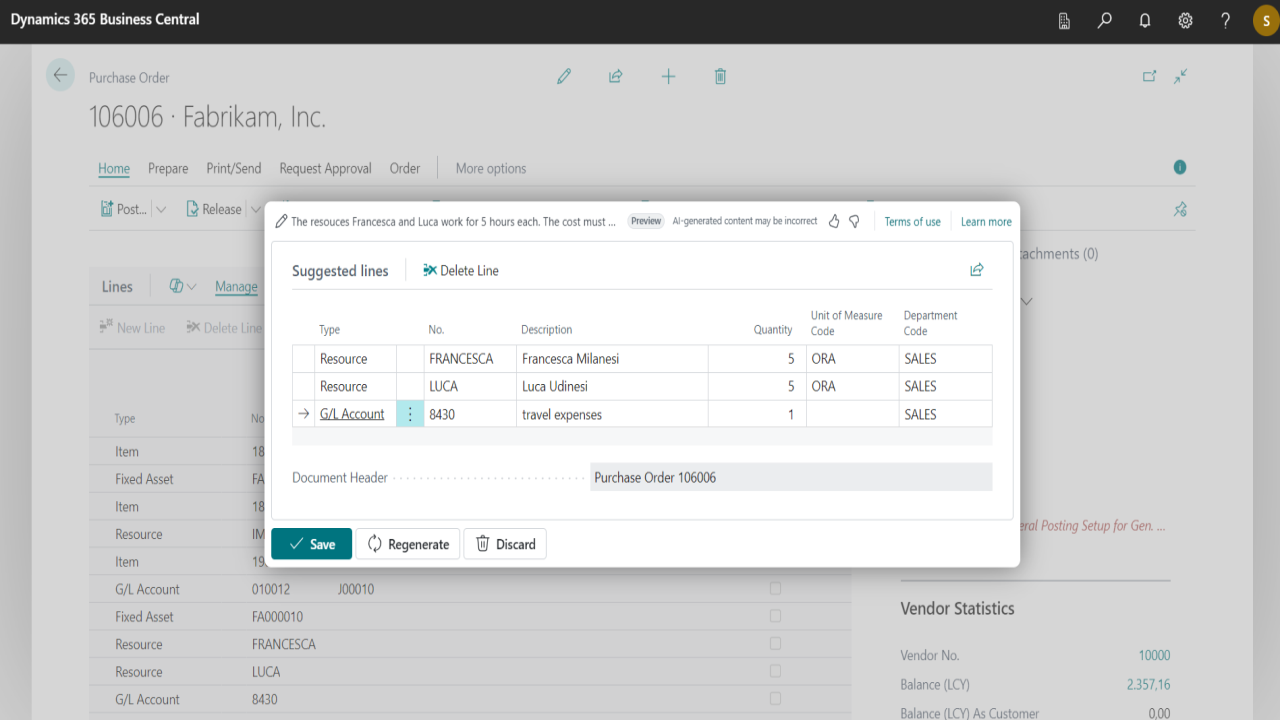This screenshot has width=1280, height=720.
Task: Click SALES department in Luca row
Action: point(945,386)
